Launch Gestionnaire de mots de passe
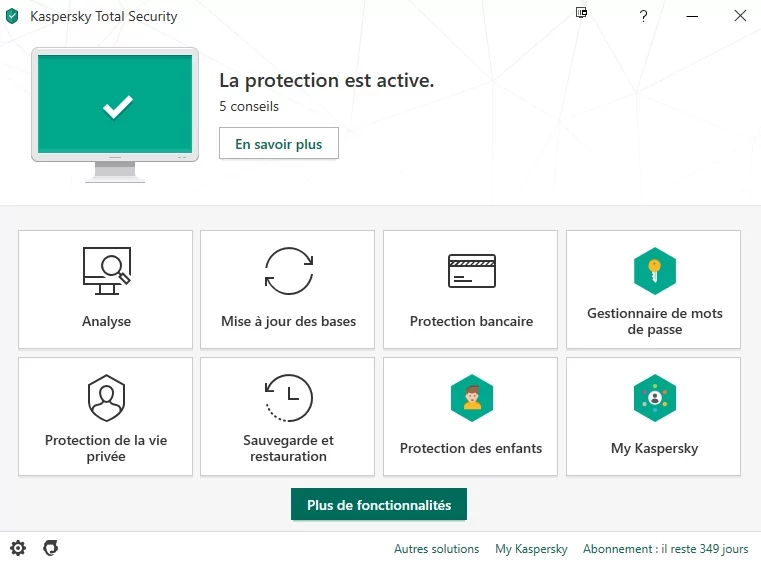The image size is (761, 563). pos(653,289)
